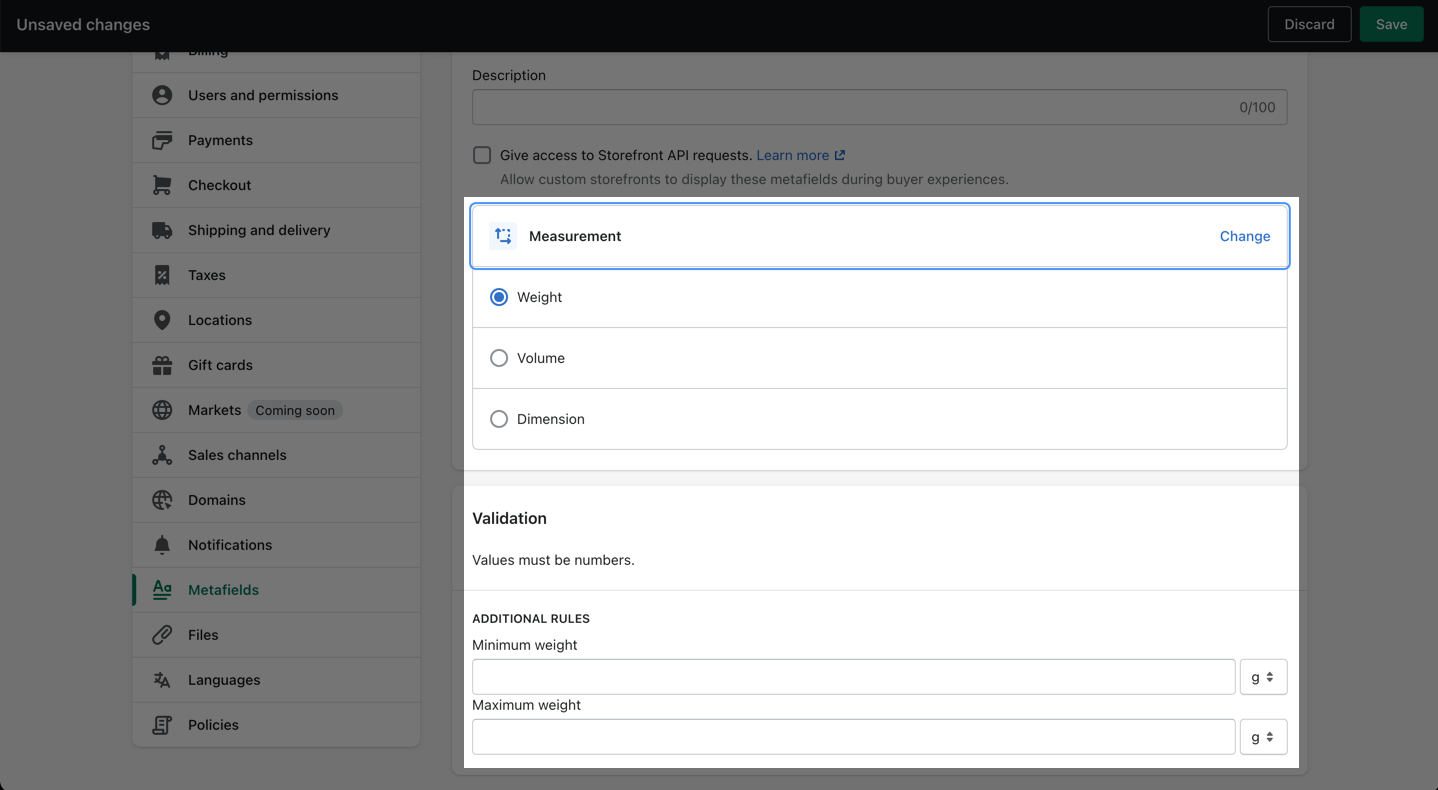Click the ADDITIONAL RULES label
Image resolution: width=1438 pixels, height=790 pixels.
[531, 619]
